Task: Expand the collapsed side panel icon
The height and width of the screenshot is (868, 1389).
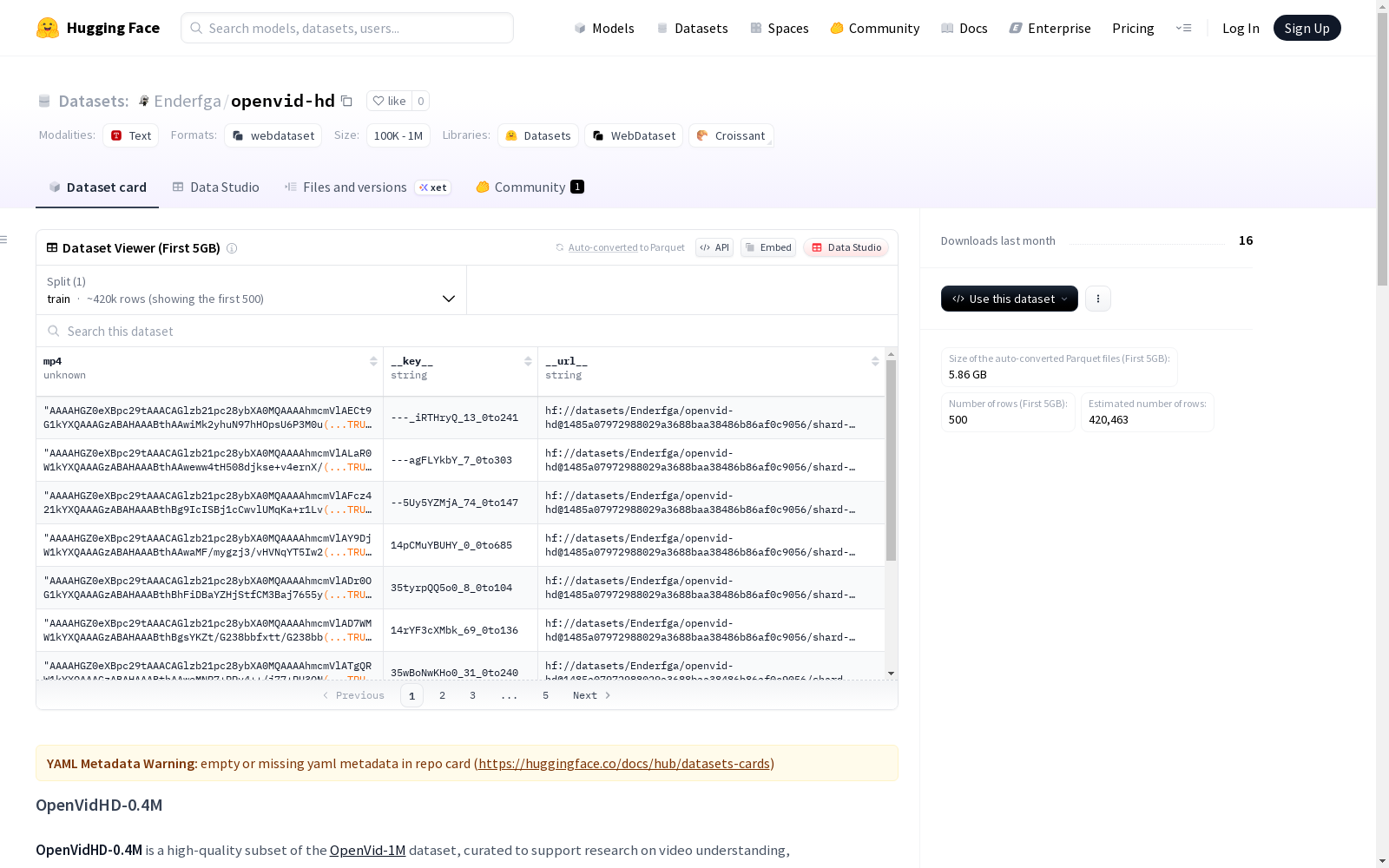Action: (4, 240)
